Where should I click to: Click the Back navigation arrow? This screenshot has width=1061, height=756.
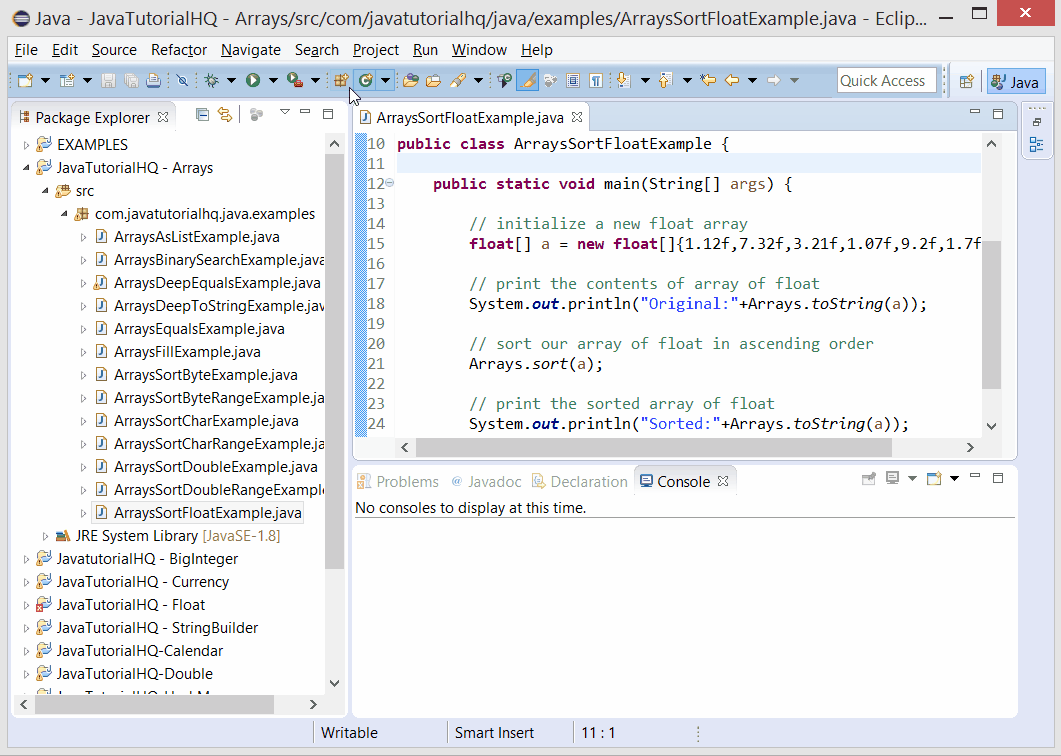[x=731, y=81]
